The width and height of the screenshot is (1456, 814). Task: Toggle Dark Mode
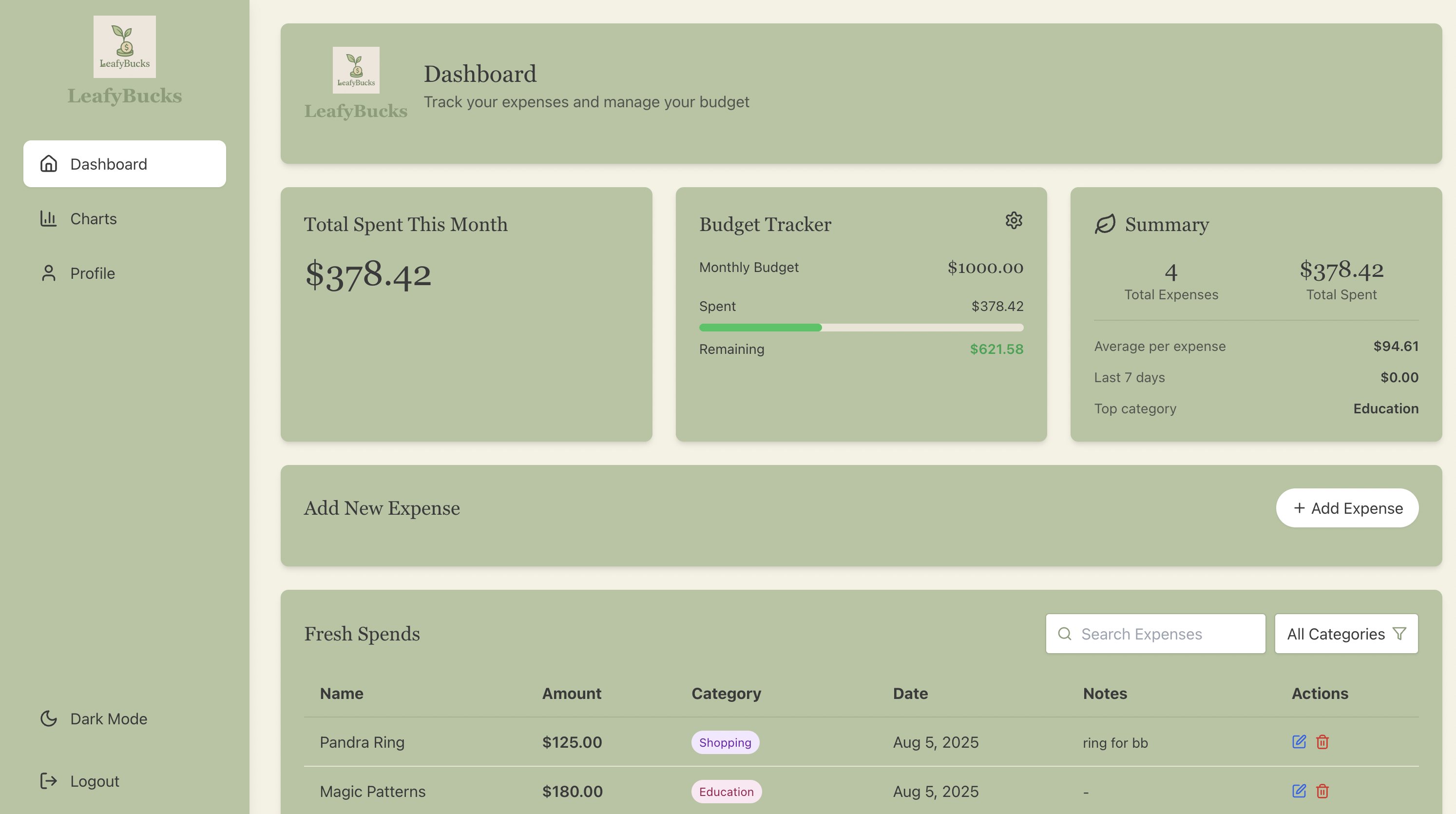coord(94,718)
